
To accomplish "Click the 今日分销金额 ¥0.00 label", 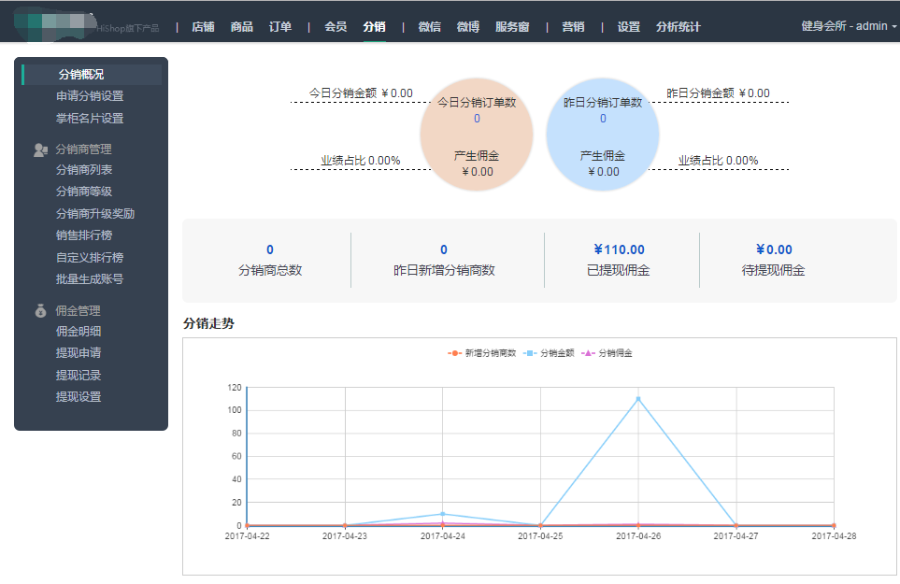I will (360, 93).
